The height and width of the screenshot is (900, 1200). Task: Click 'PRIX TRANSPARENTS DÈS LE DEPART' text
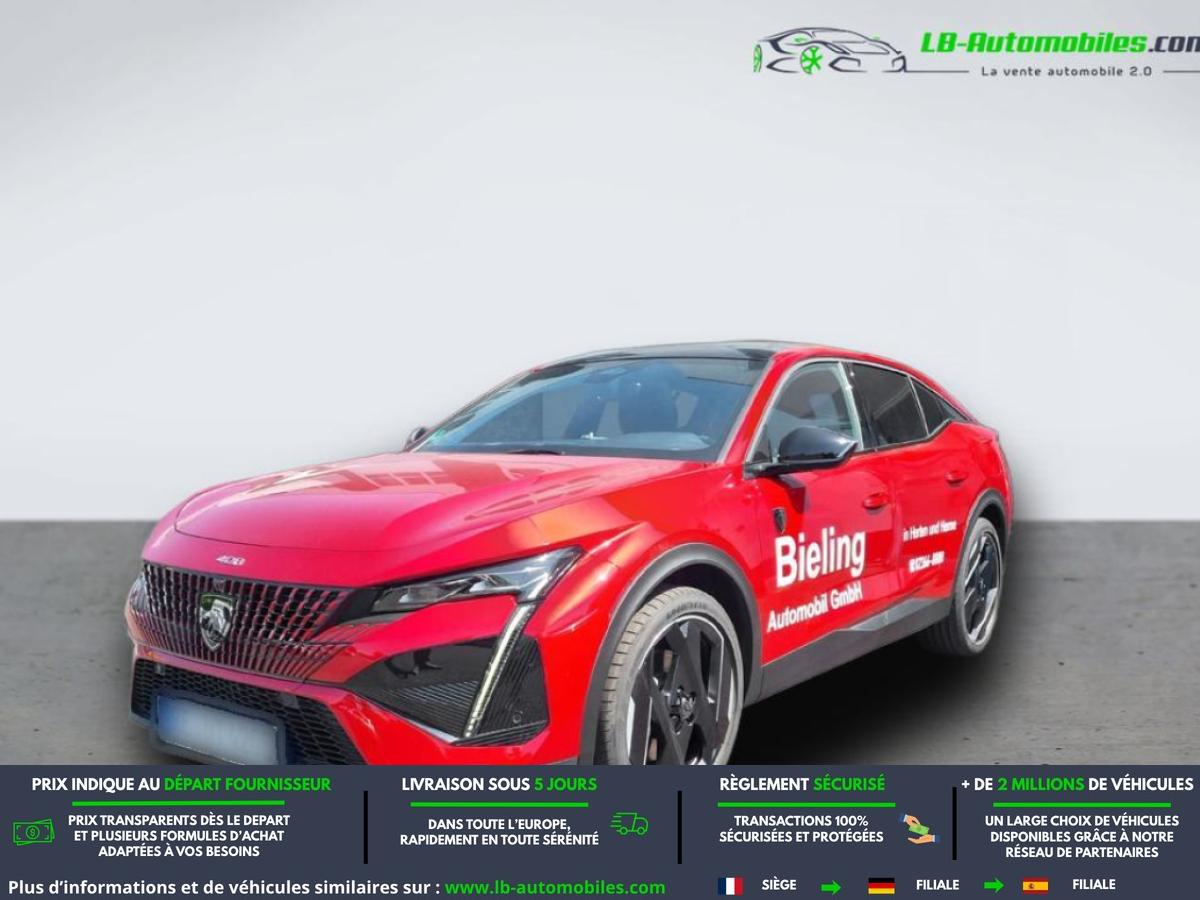(179, 820)
